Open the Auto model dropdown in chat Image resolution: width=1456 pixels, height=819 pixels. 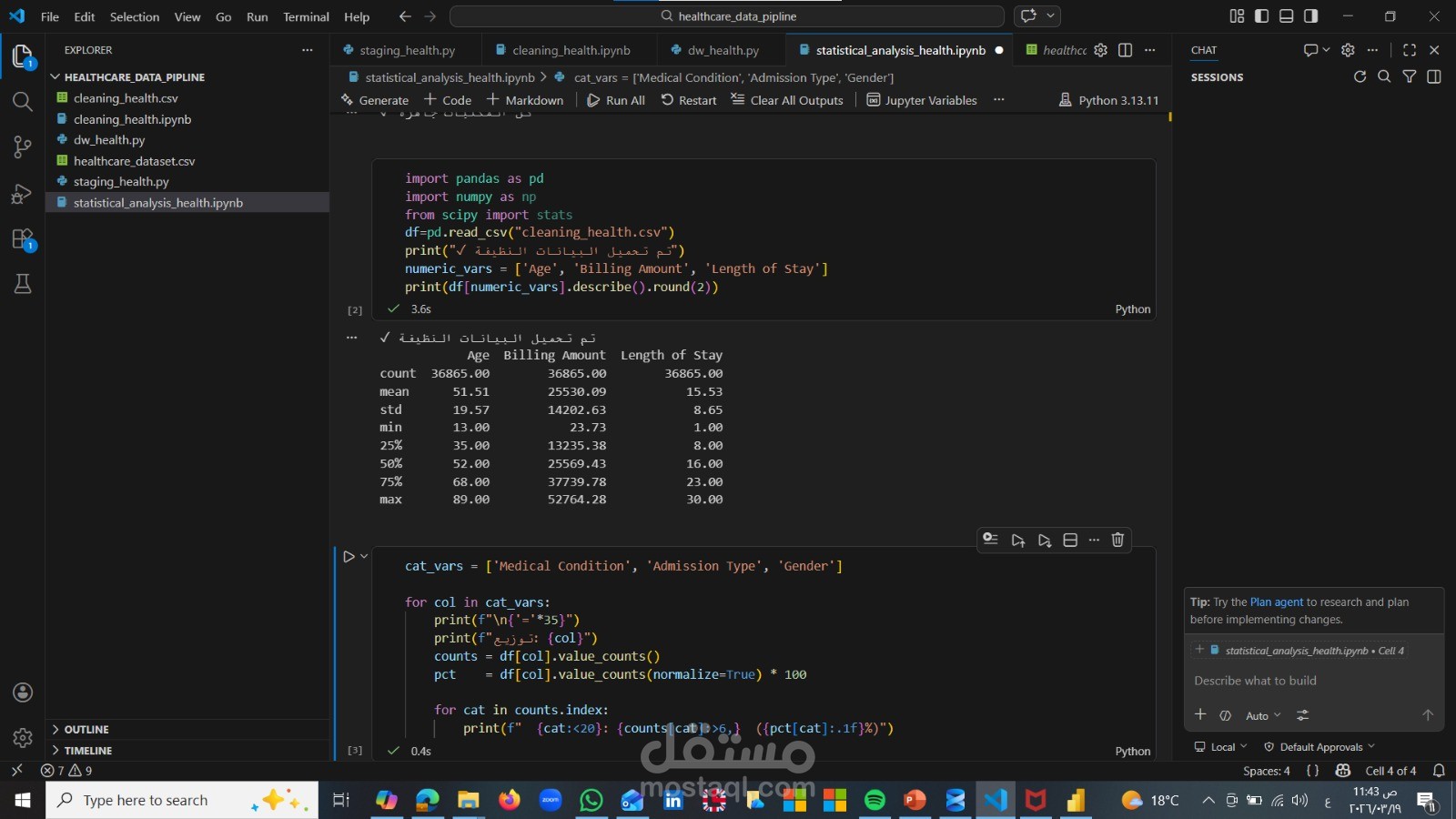[1262, 715]
